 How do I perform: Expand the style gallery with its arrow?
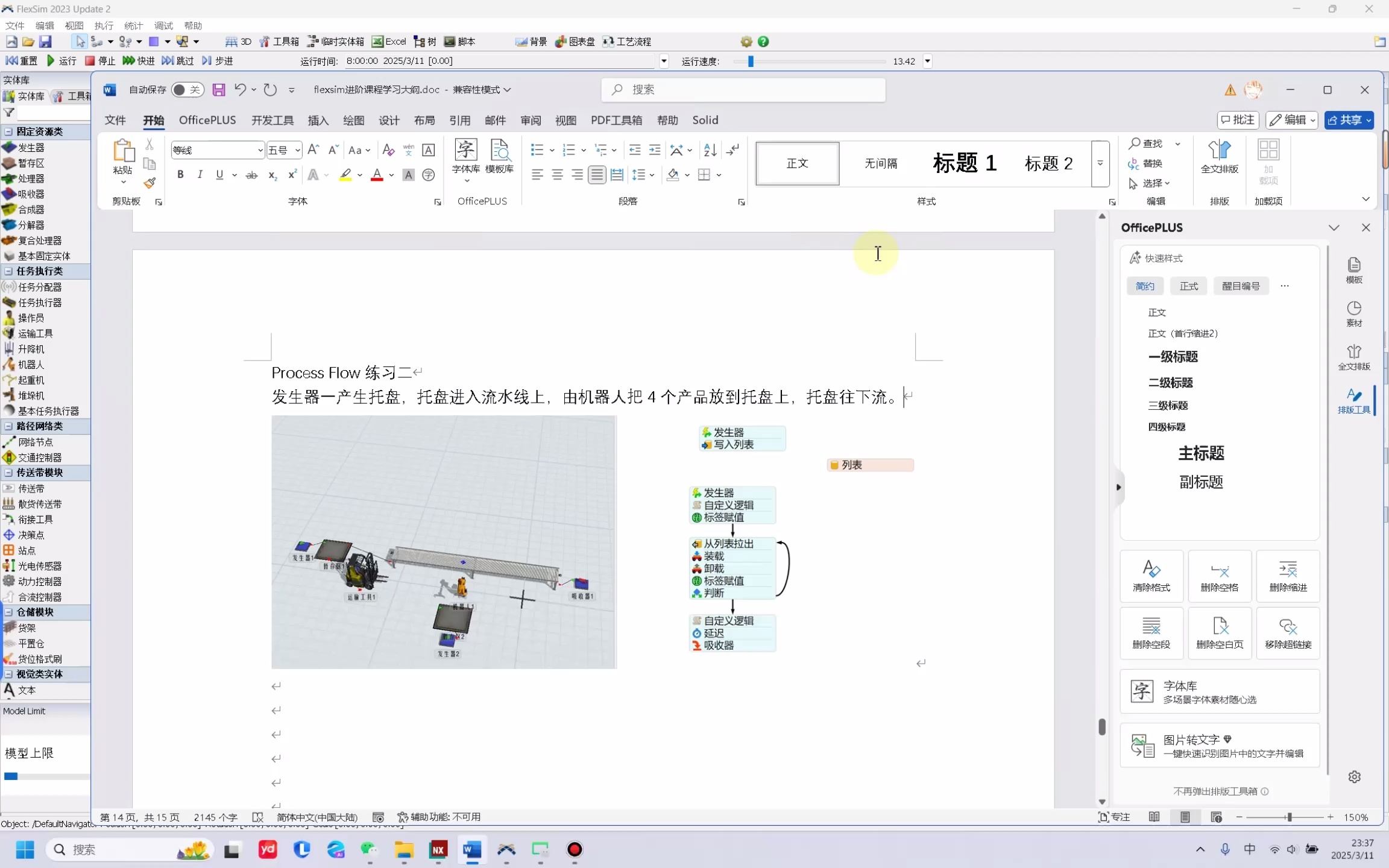tap(1100, 163)
